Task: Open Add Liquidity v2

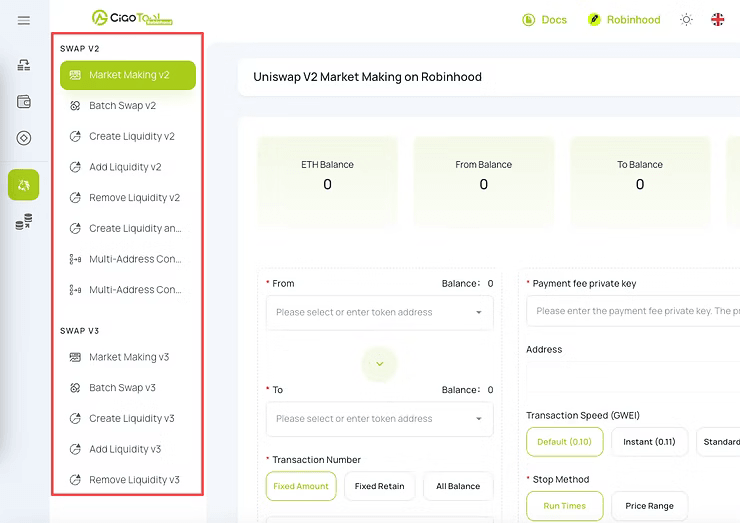Action: click(x=128, y=167)
